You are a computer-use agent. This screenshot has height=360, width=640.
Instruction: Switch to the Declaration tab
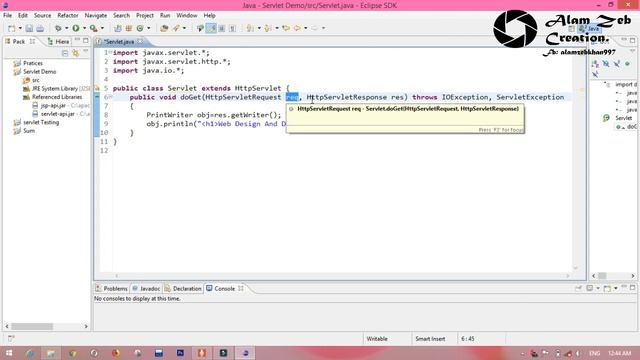click(x=183, y=289)
